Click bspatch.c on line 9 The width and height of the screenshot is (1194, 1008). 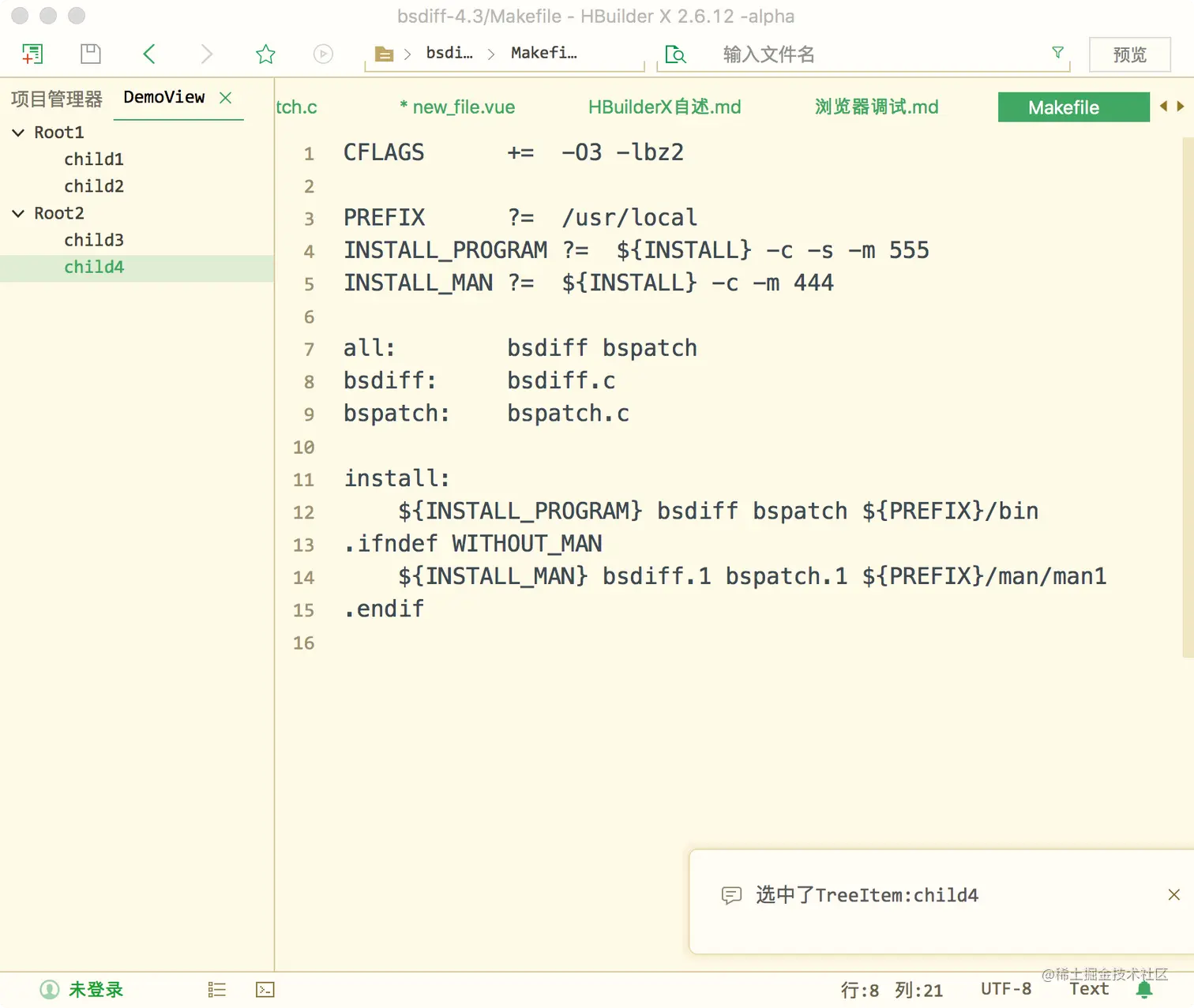point(568,414)
